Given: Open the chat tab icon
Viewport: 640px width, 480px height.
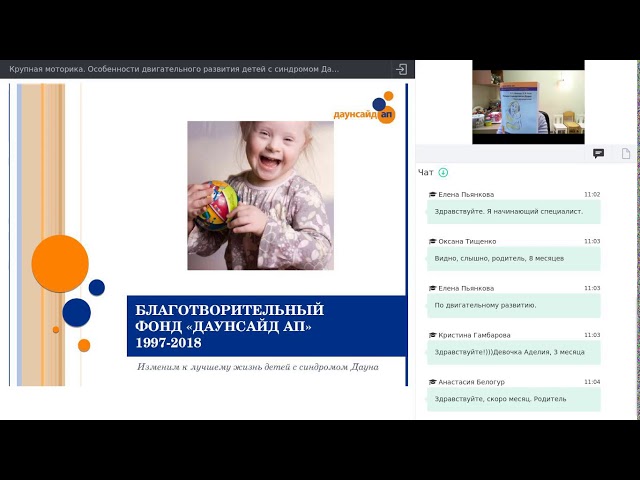Looking at the screenshot, I should tap(598, 153).
